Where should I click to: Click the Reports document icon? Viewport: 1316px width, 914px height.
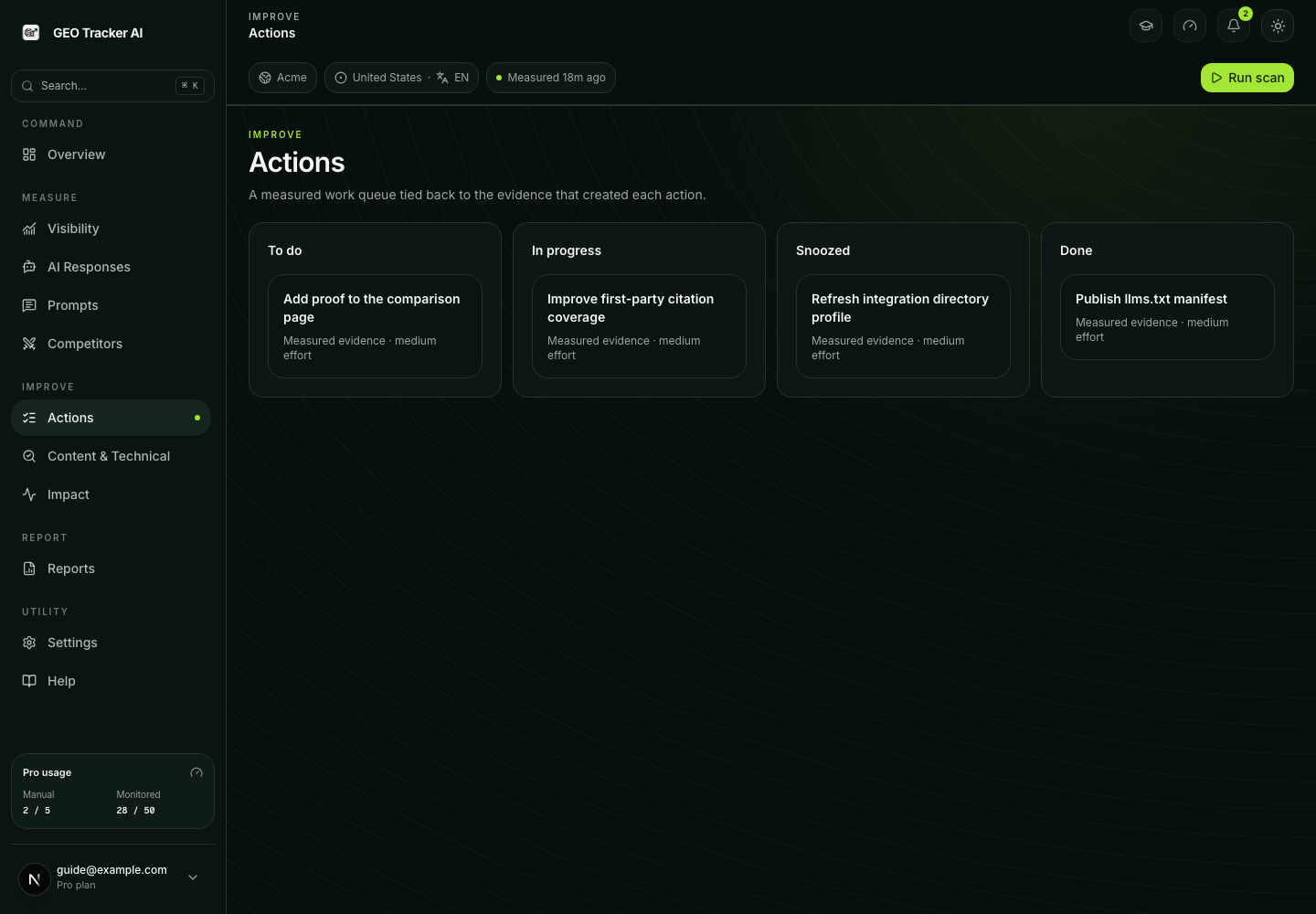pyautogui.click(x=29, y=569)
